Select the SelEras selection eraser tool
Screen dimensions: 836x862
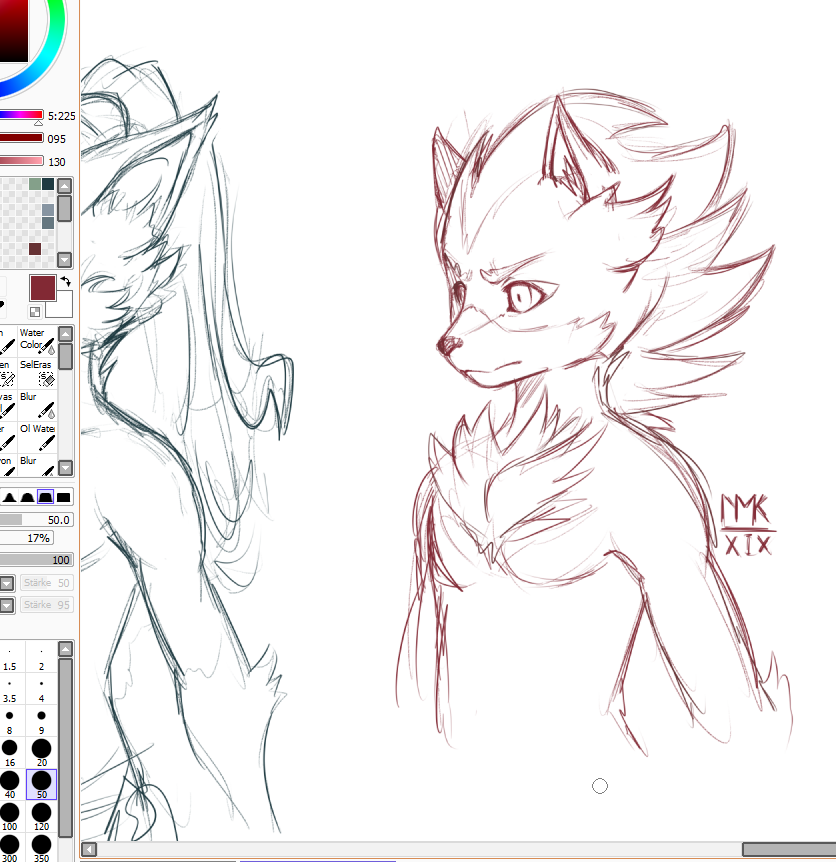37,372
